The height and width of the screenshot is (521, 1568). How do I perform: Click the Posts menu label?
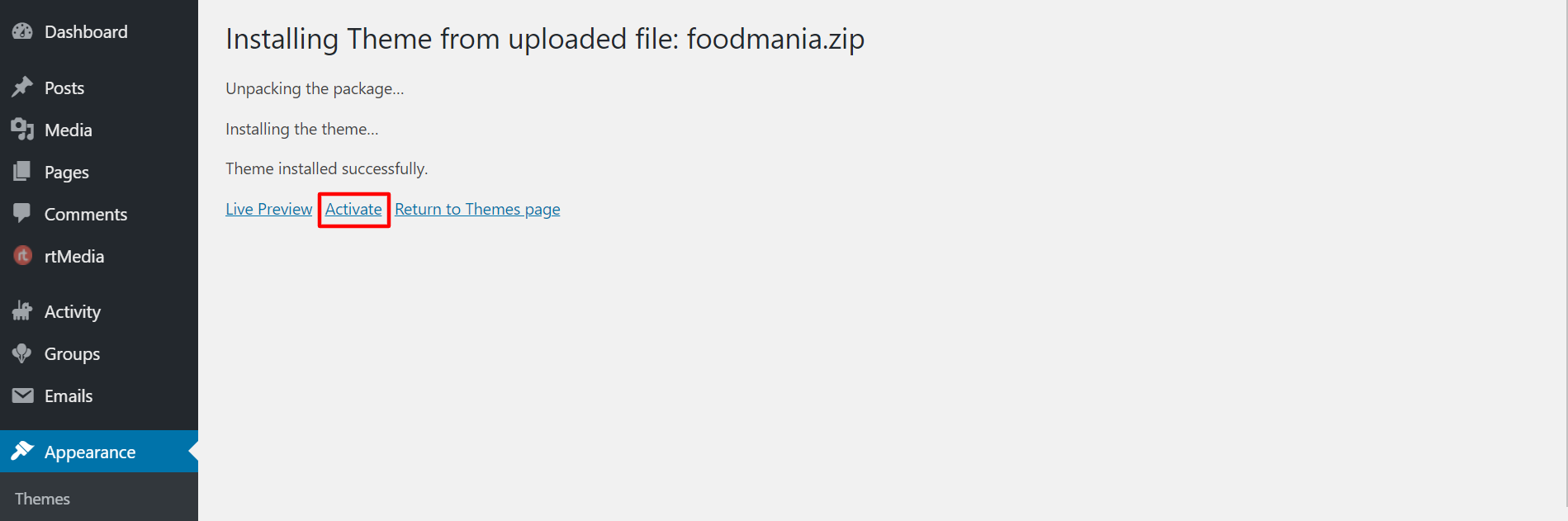click(x=64, y=87)
